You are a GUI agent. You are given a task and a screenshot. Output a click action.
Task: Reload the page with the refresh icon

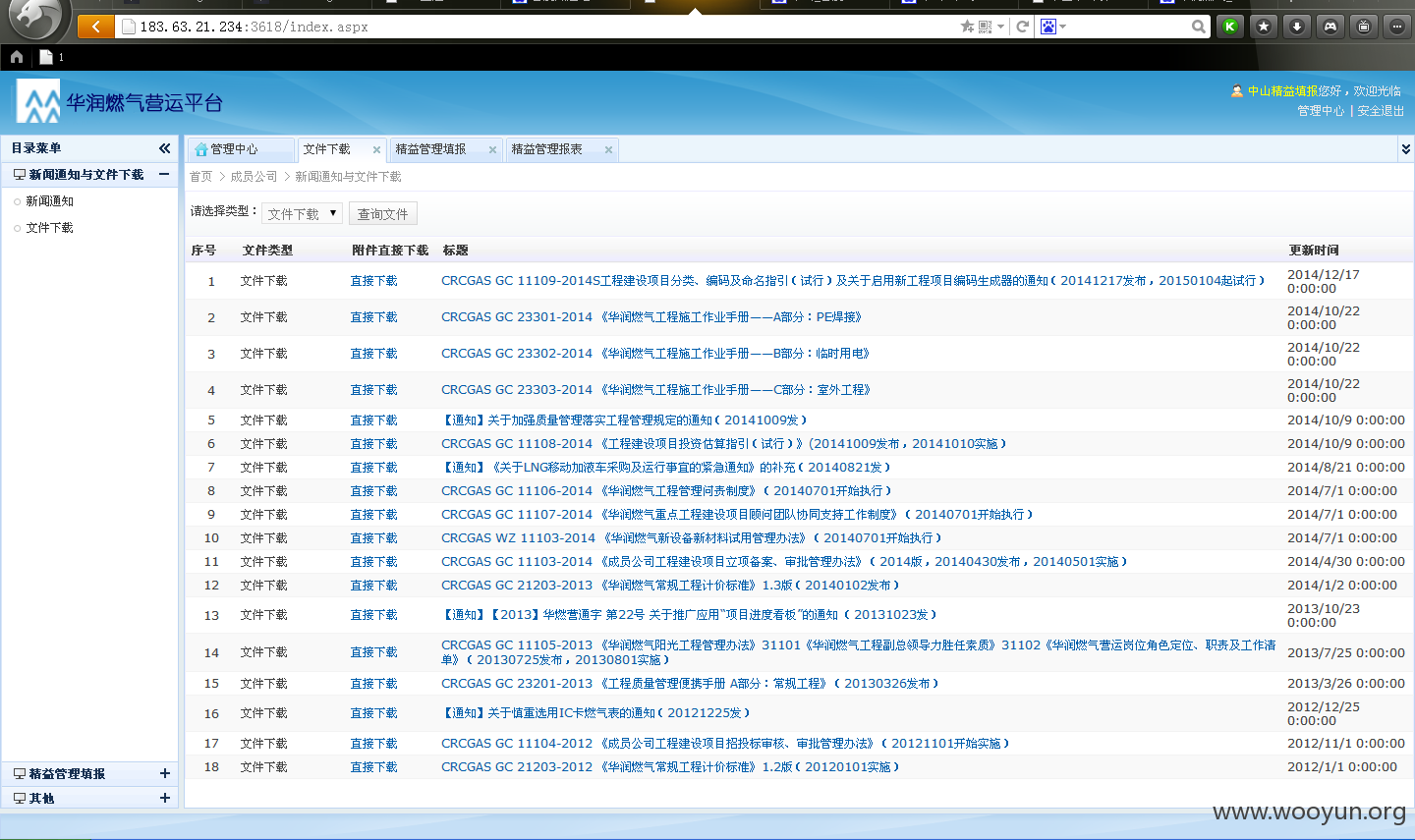click(1022, 27)
